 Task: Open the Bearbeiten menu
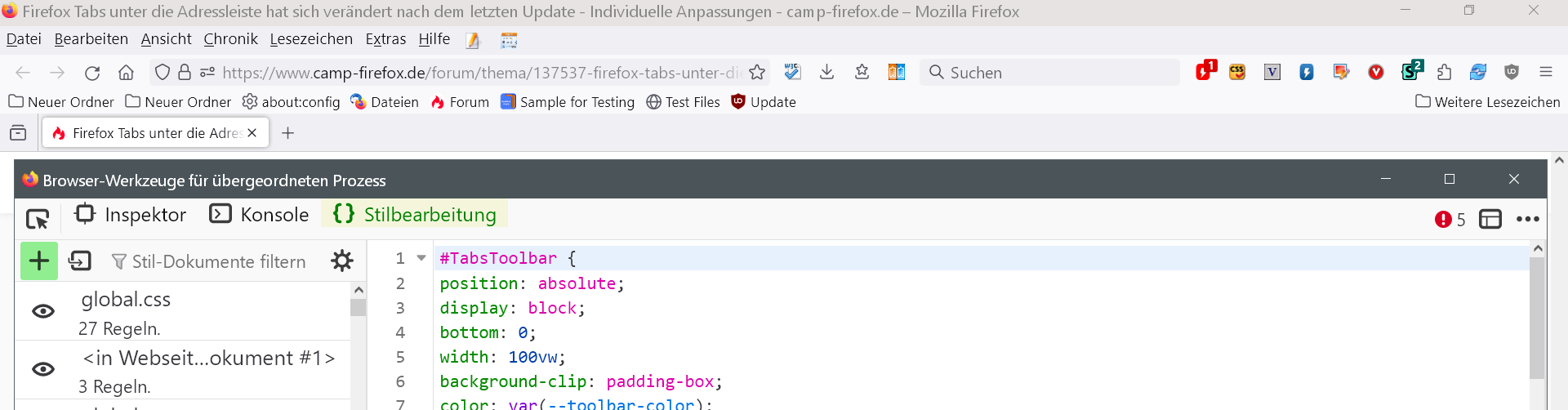point(91,39)
